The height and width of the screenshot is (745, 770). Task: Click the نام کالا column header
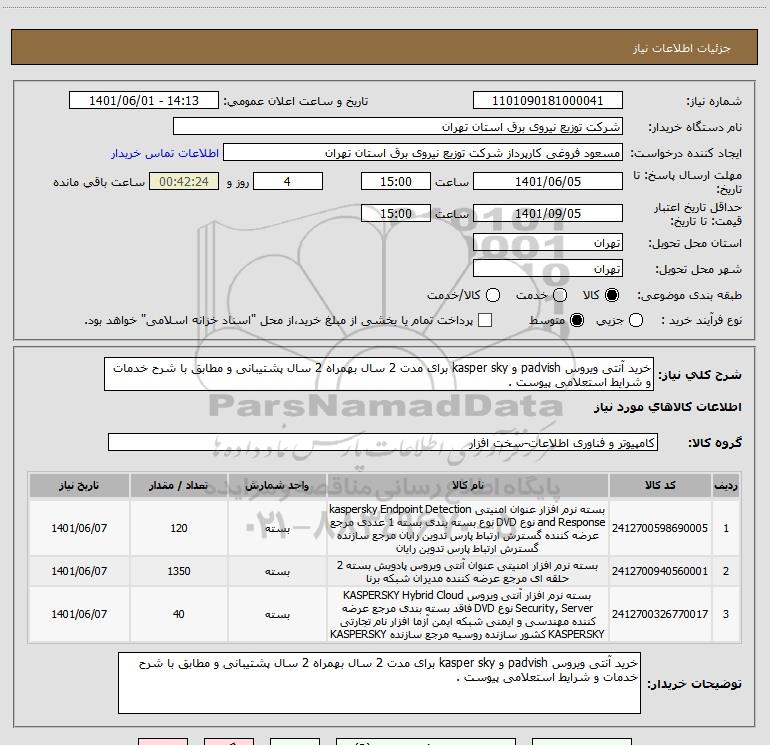(468, 486)
